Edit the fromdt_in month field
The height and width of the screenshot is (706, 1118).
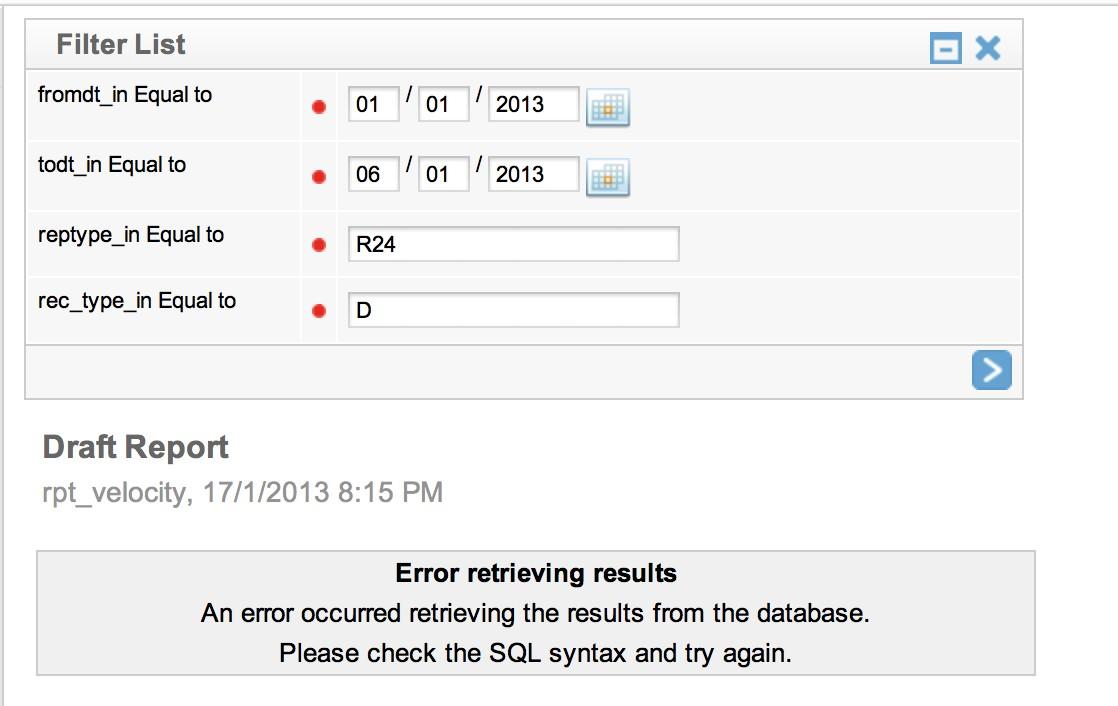pyautogui.click(x=374, y=104)
